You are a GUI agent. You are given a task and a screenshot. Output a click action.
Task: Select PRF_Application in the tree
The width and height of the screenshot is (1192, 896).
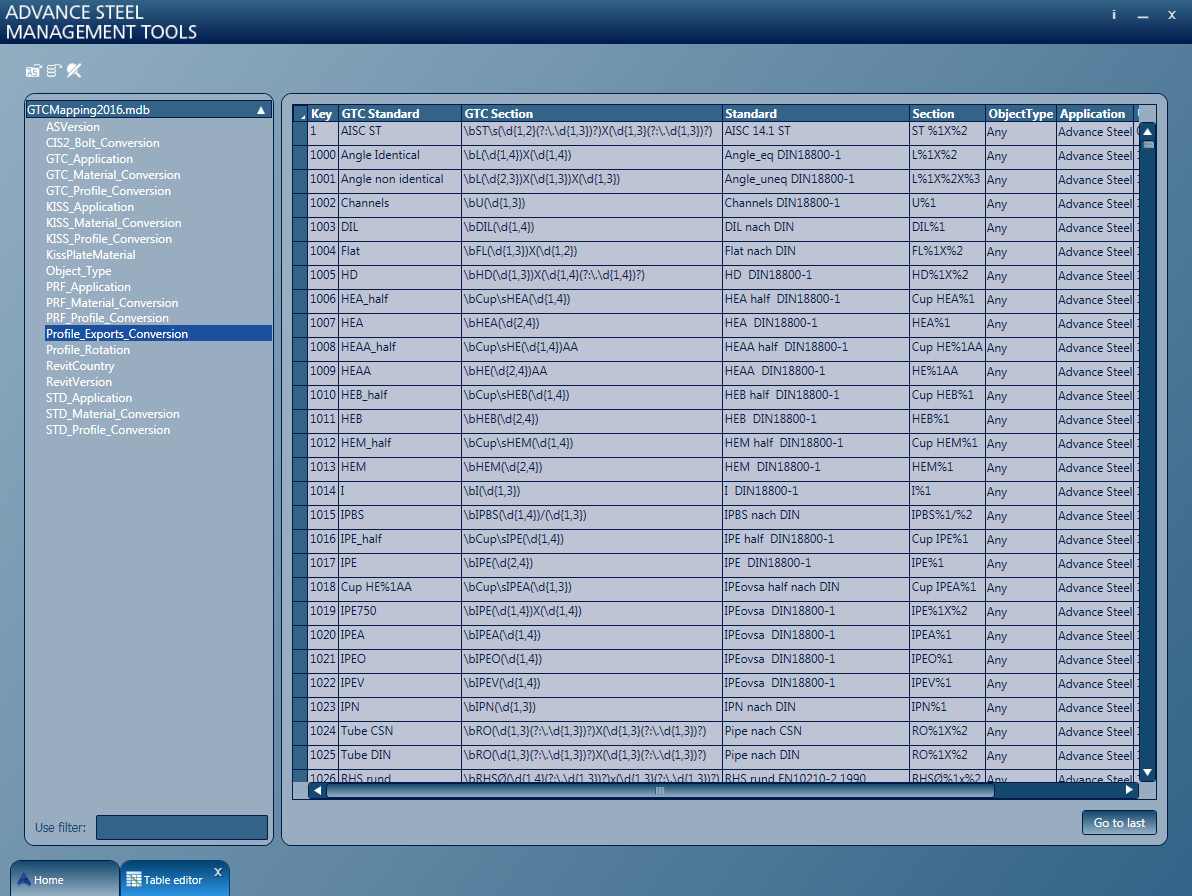pos(88,287)
